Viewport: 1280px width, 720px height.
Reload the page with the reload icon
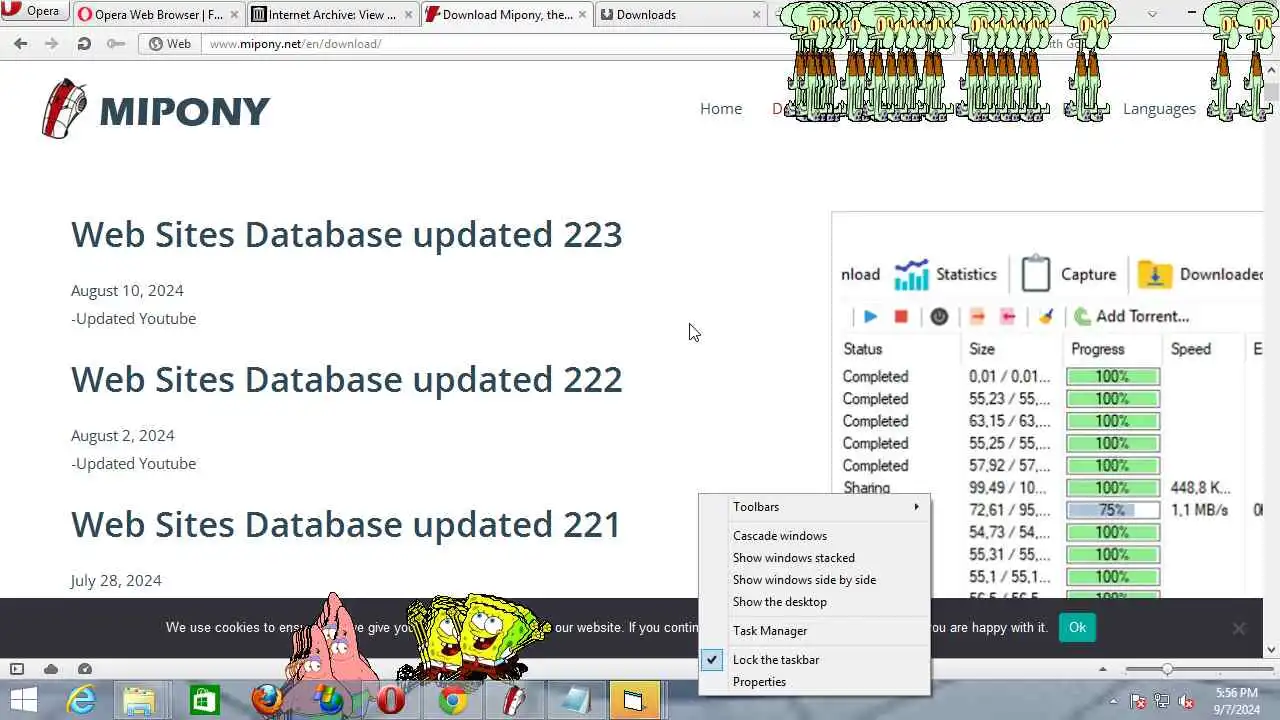coord(84,44)
